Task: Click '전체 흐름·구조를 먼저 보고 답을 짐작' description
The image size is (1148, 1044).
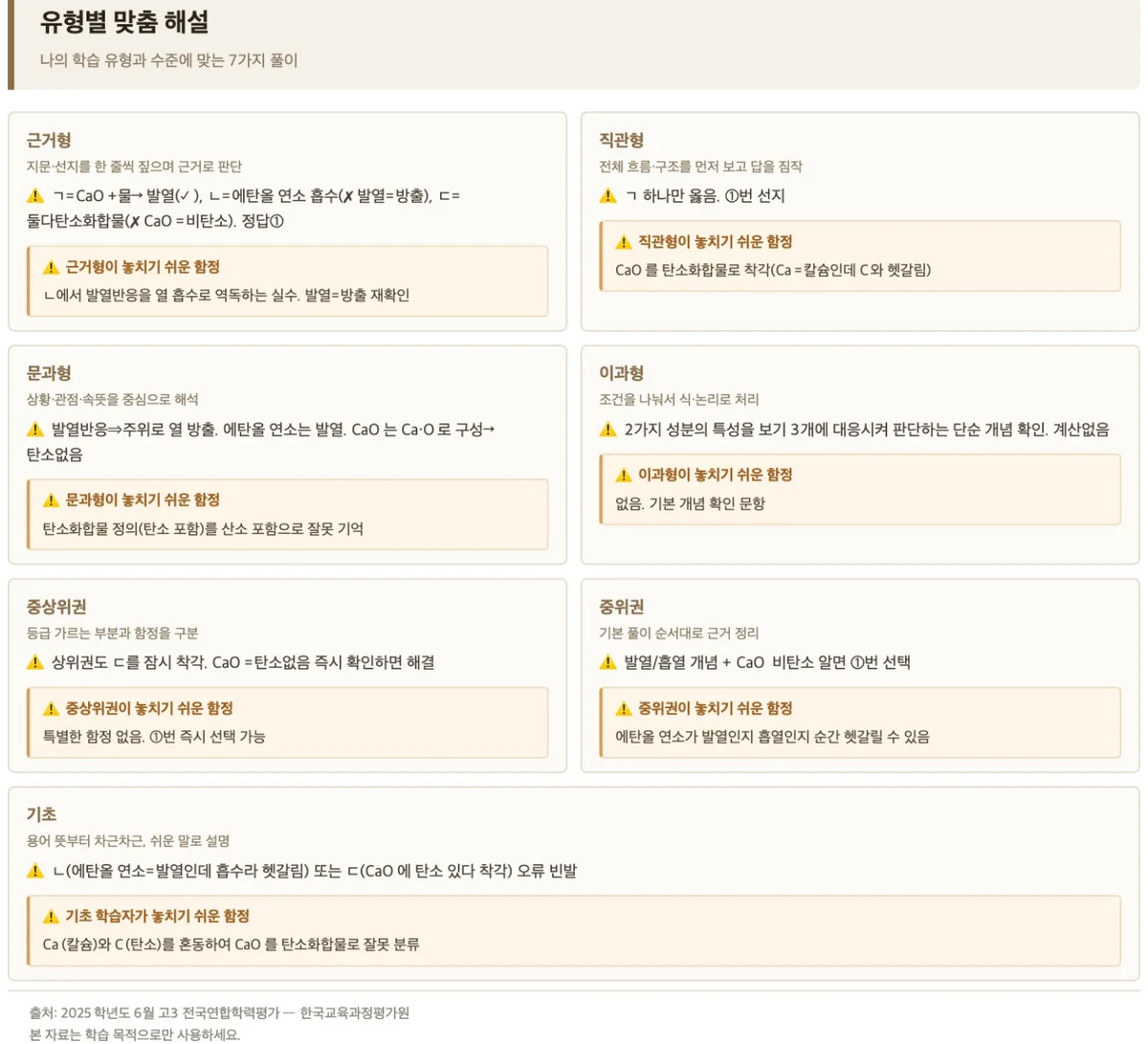Action: [701, 167]
